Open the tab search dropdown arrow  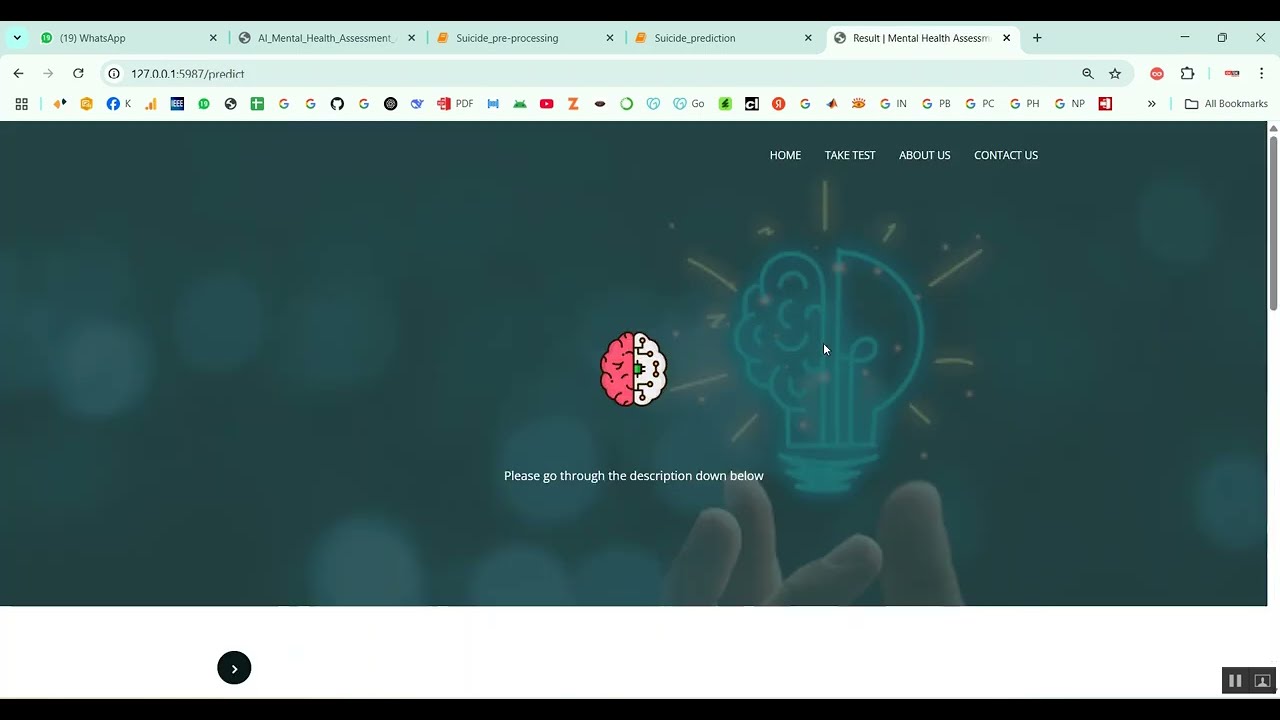click(x=17, y=38)
